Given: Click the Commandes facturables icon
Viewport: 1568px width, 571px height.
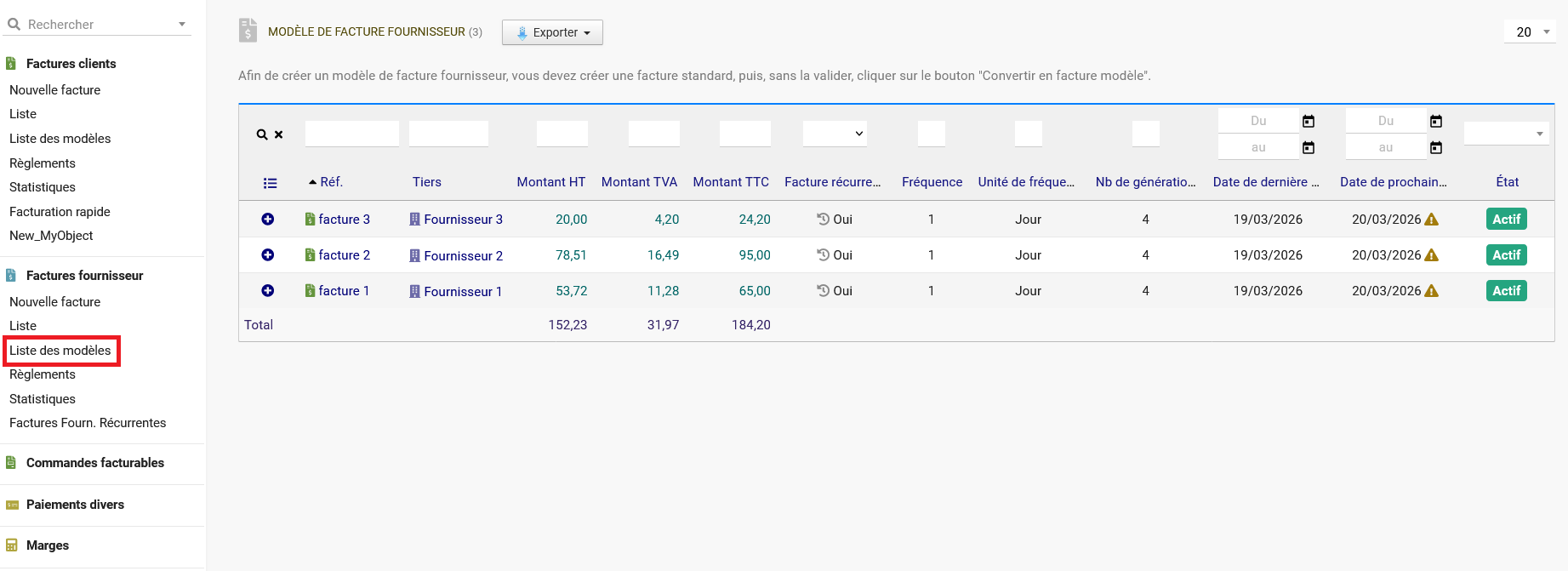Looking at the screenshot, I should coord(11,463).
